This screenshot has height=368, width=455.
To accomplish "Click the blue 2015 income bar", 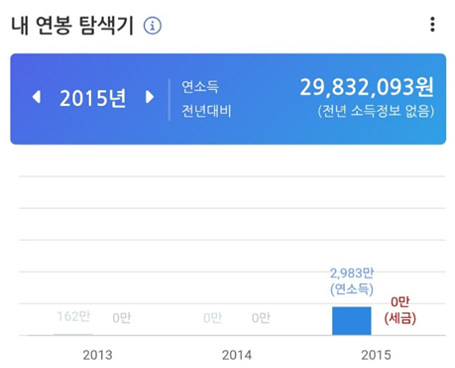I will (x=351, y=321).
